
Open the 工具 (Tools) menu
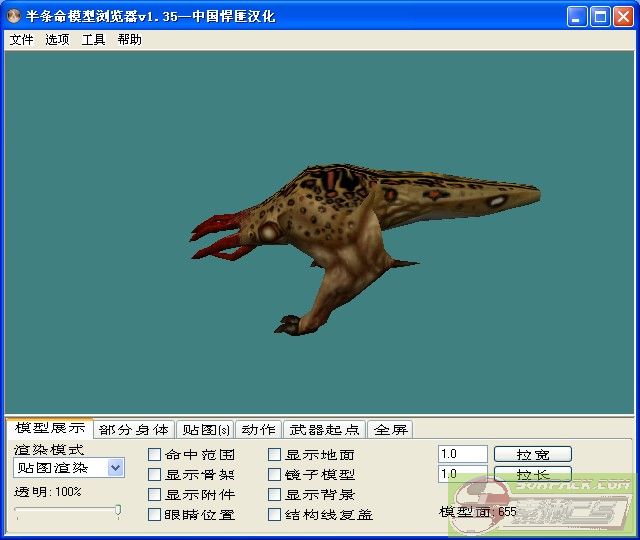(x=93, y=40)
